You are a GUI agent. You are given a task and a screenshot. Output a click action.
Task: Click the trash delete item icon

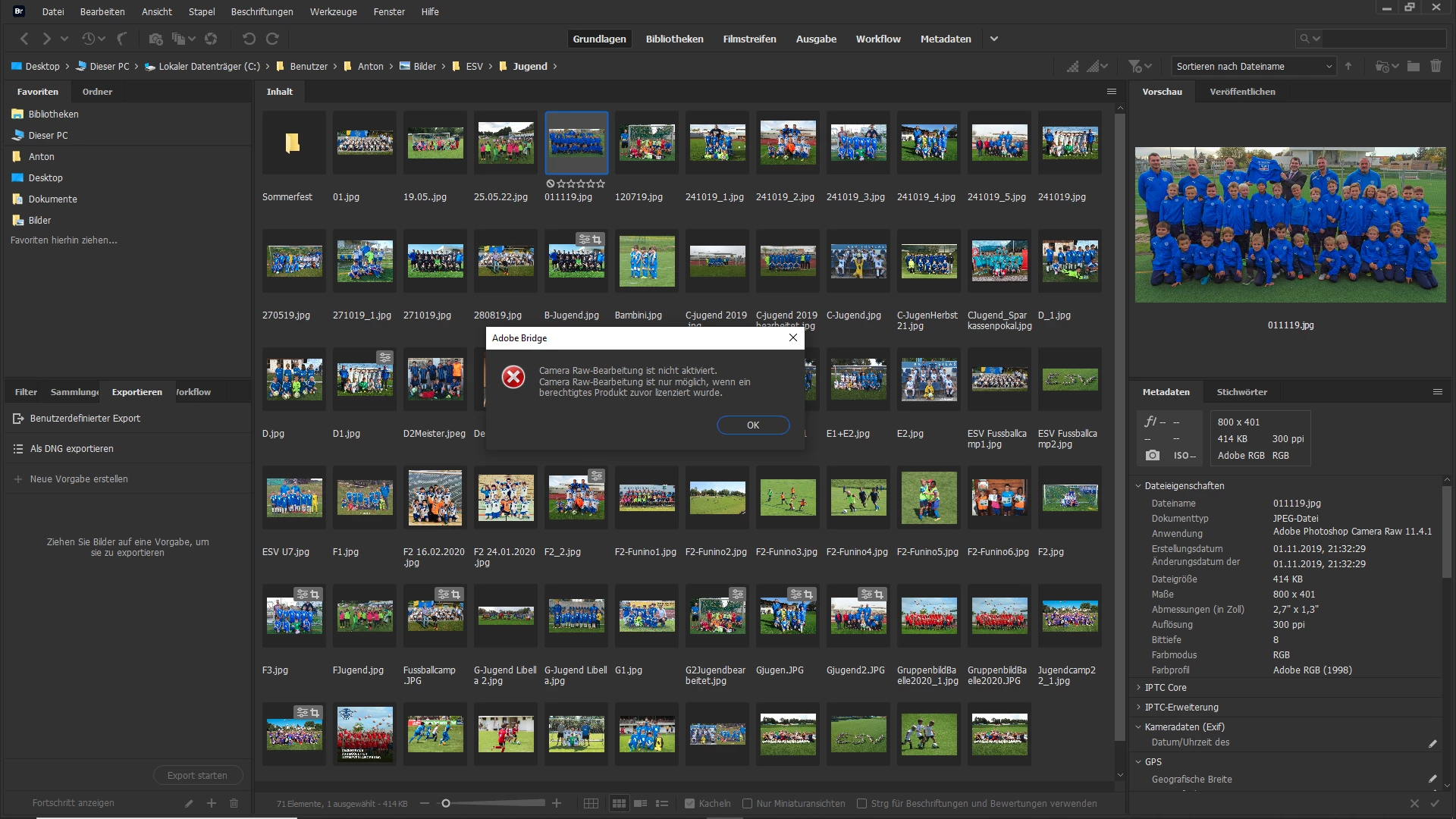point(1436,67)
